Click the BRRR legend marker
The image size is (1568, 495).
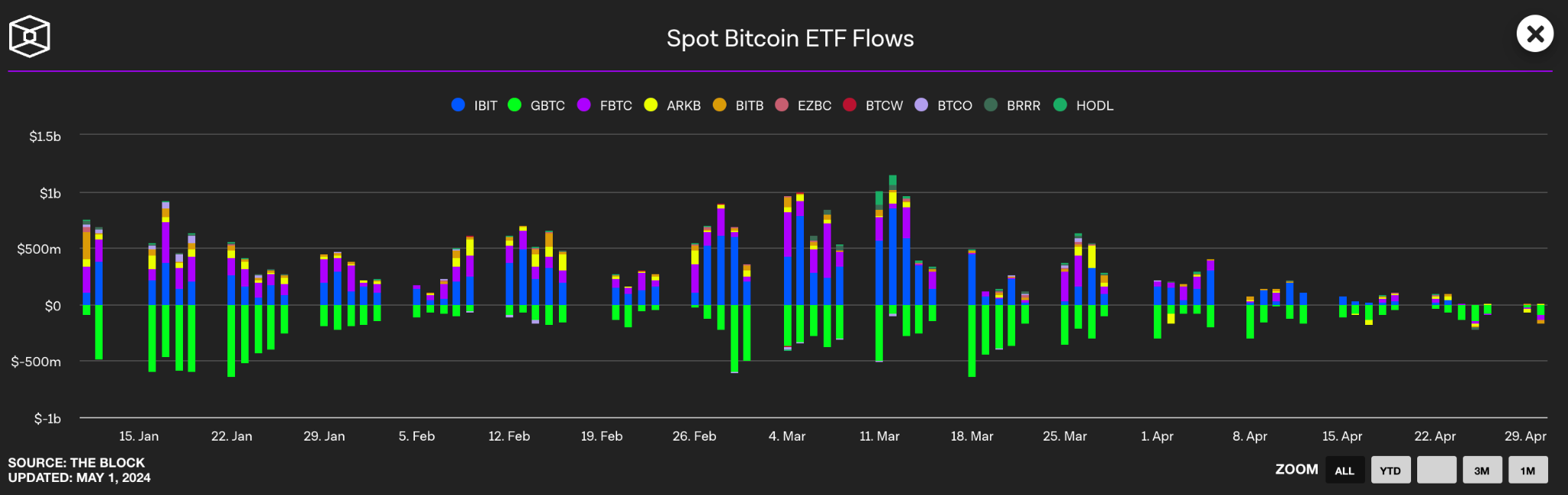(991, 105)
